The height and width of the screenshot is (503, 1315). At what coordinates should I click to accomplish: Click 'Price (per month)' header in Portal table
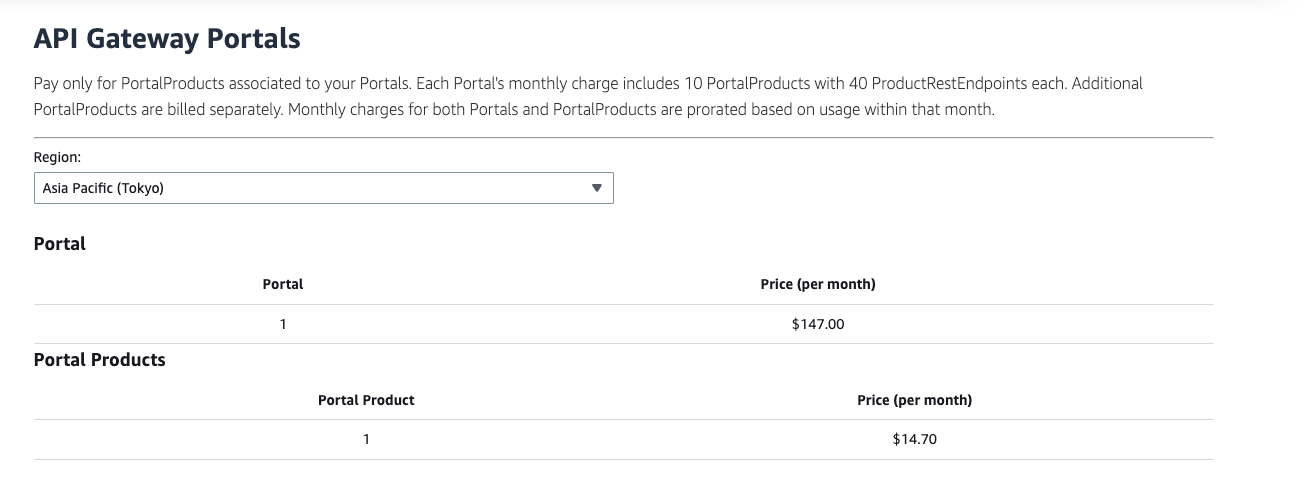tap(817, 284)
